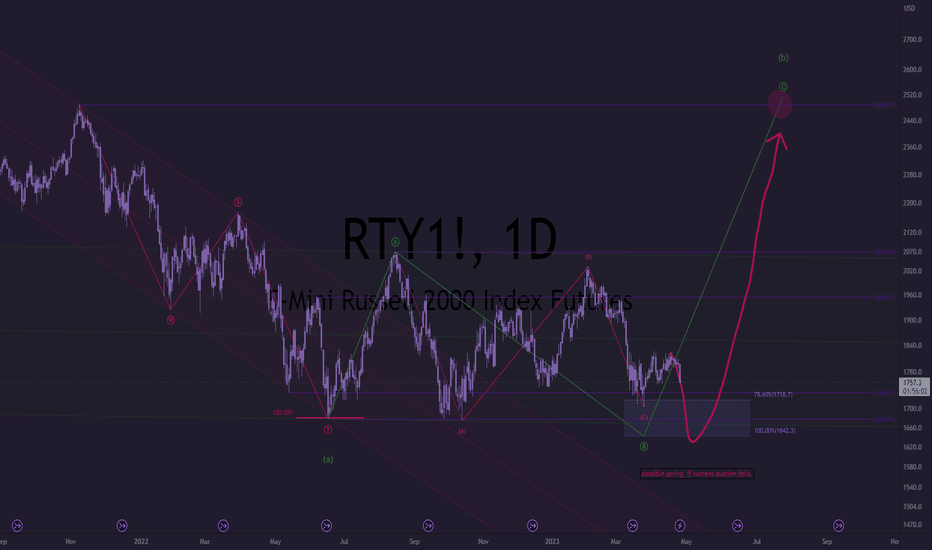Open the rollover marker right of Sep 2023
This screenshot has height=550, width=932.
[x=838, y=526]
